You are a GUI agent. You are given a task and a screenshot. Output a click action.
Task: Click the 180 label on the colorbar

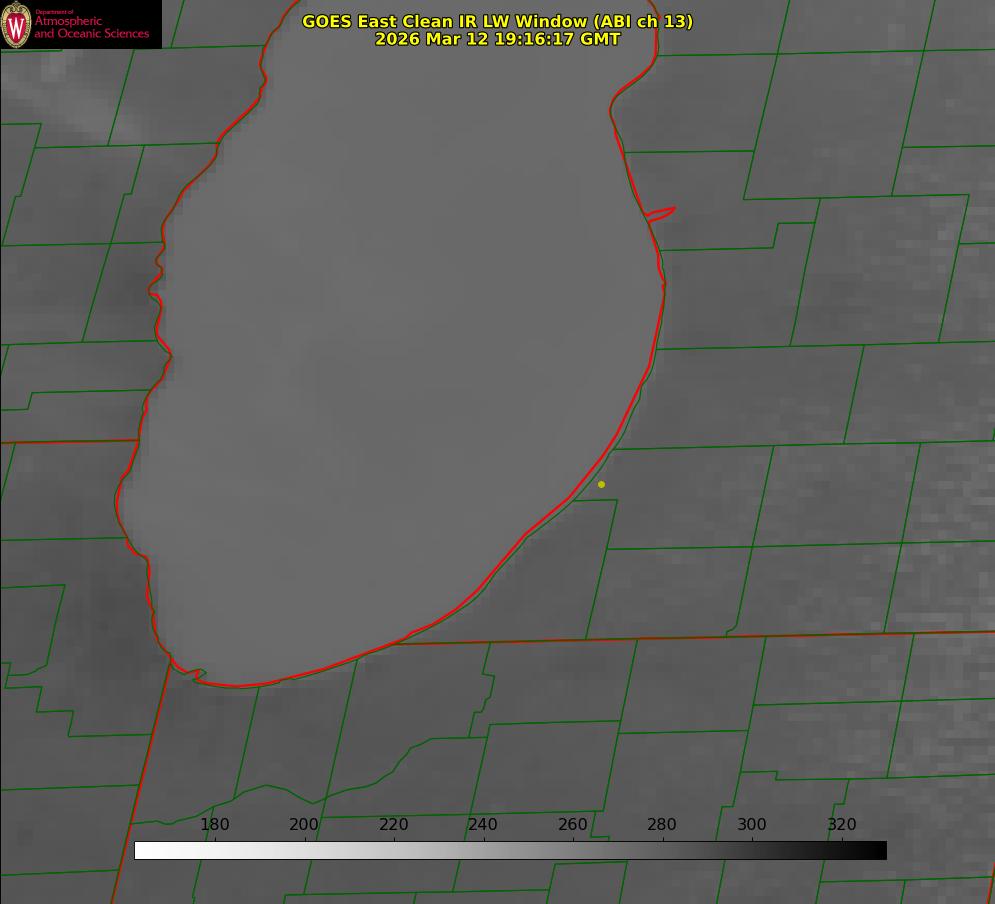click(214, 824)
